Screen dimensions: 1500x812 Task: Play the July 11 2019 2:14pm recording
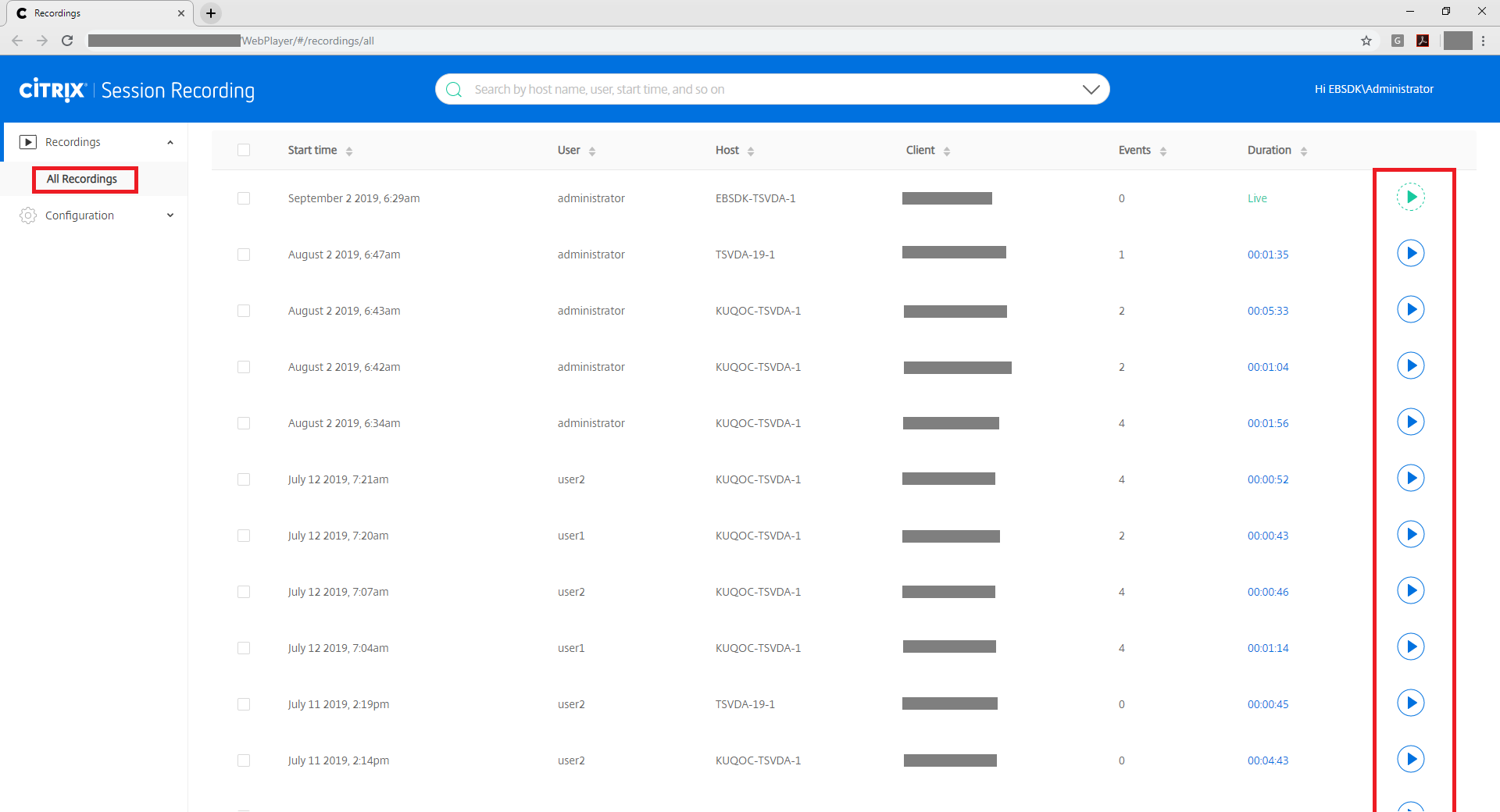1411,759
